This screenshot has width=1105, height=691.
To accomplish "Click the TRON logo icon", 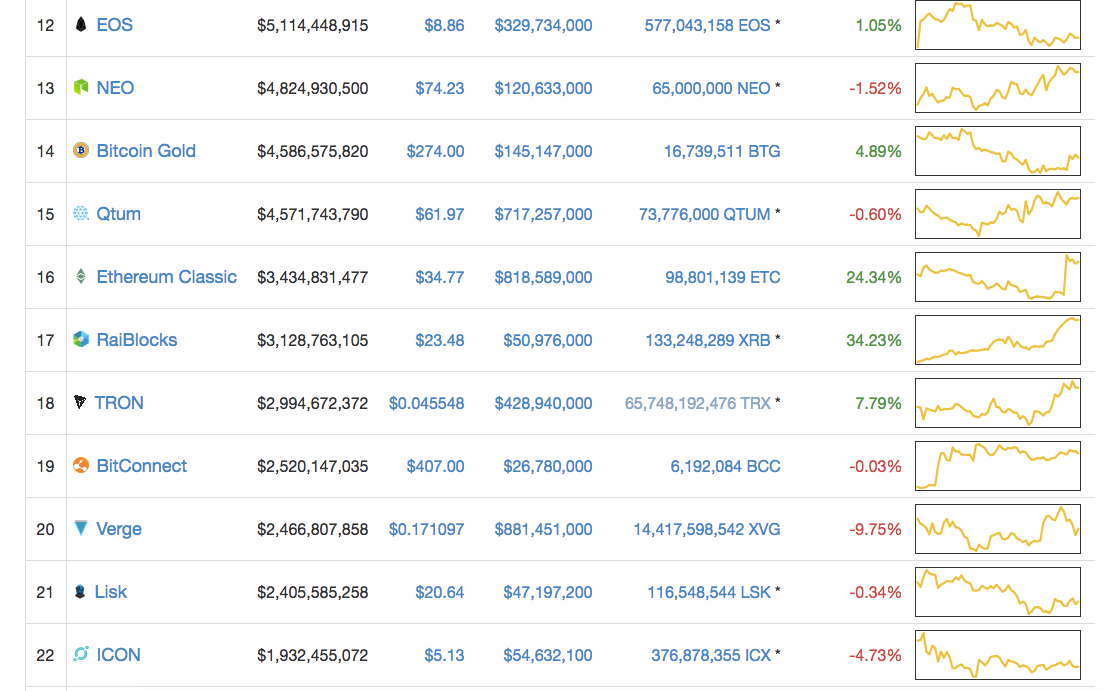I will [x=80, y=402].
